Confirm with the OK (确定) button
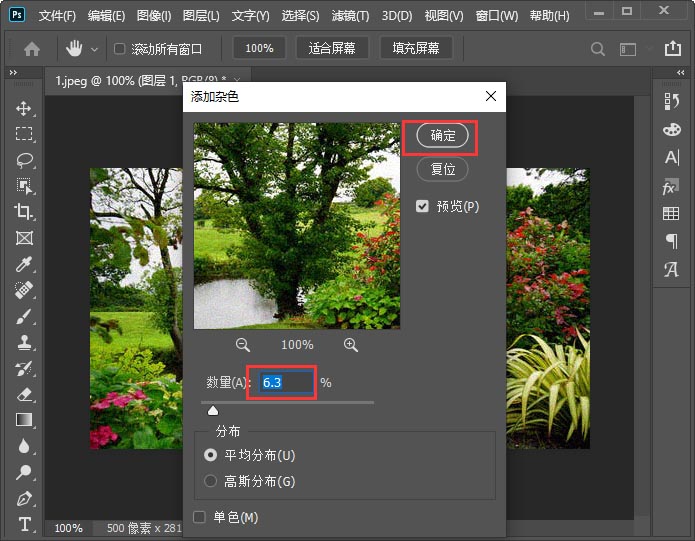695x541 pixels. (x=442, y=135)
